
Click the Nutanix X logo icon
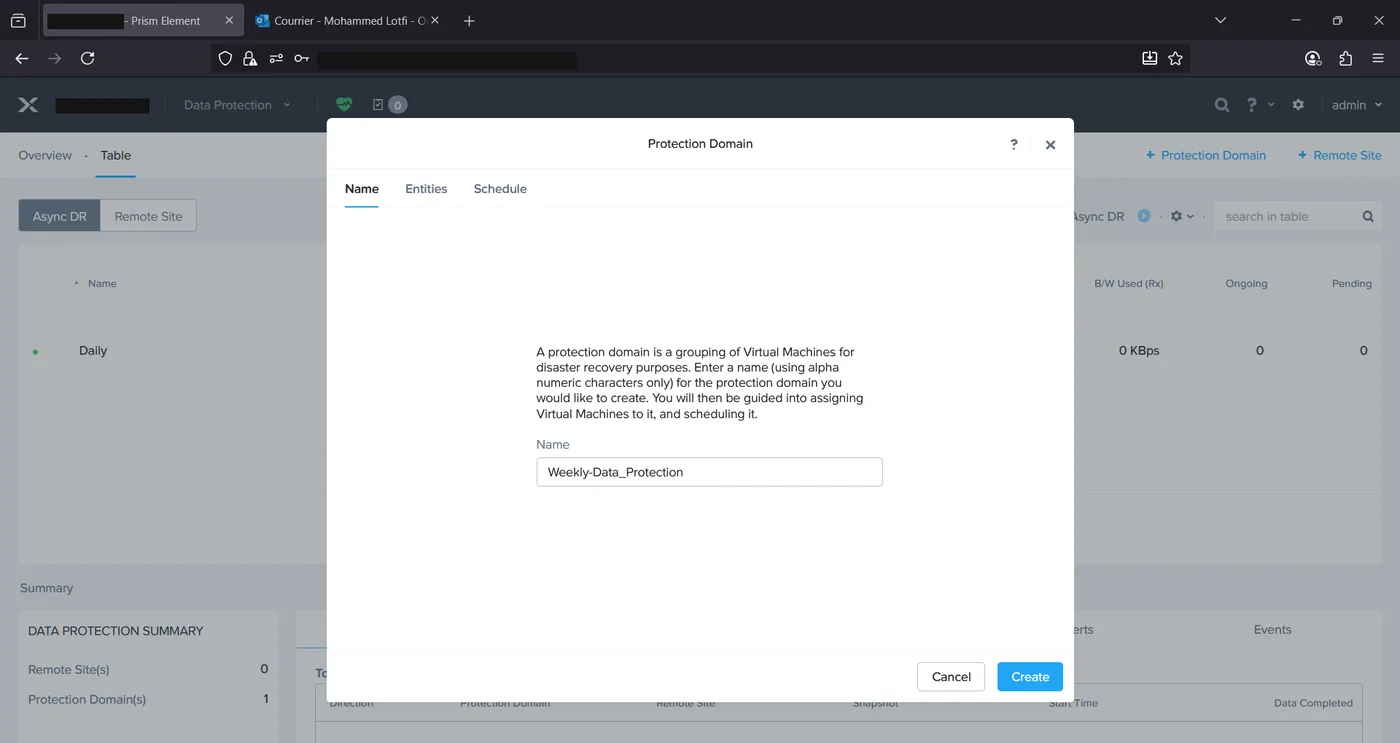[x=28, y=105]
